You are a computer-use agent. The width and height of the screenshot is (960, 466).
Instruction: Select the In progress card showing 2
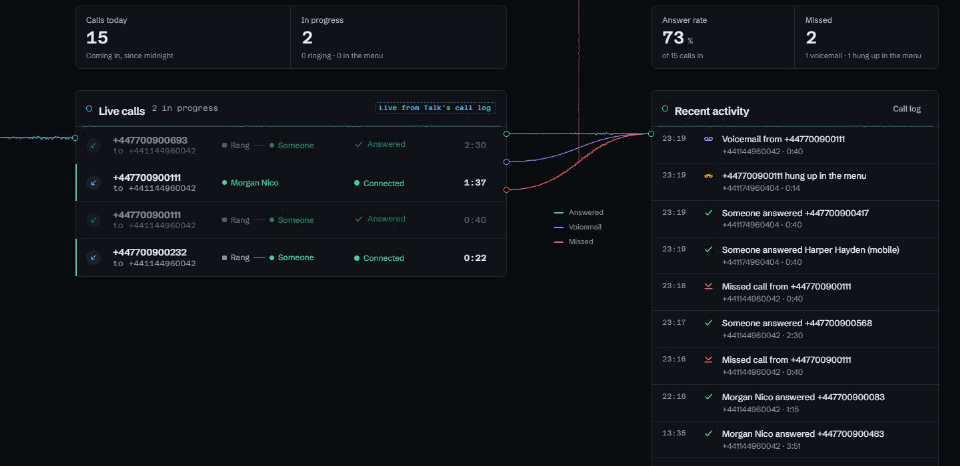pos(398,37)
